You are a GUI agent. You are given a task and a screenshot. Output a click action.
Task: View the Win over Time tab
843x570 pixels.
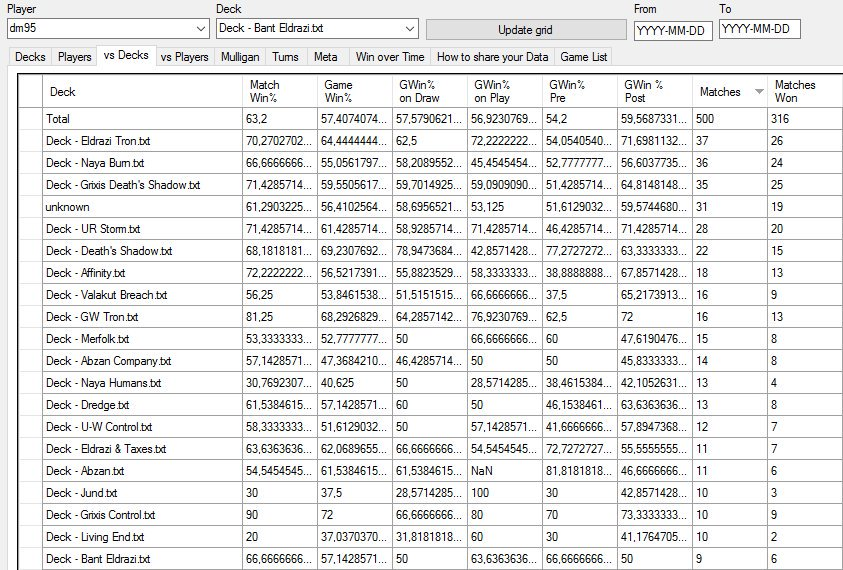[x=390, y=57]
